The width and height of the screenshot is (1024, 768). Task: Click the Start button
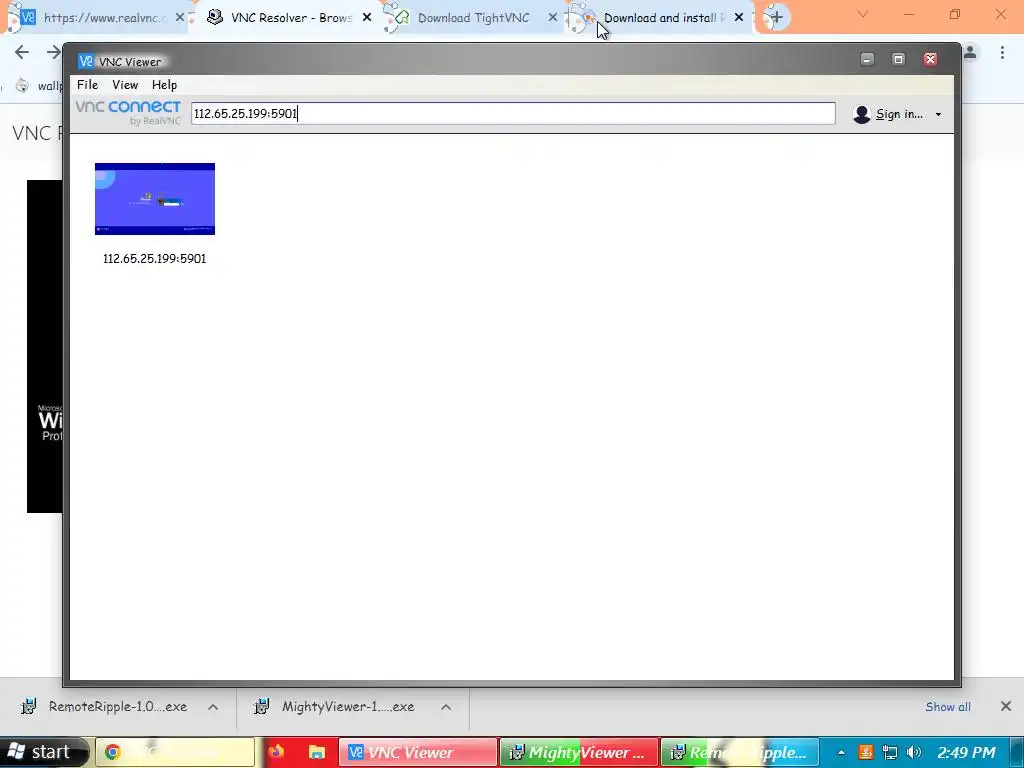click(x=43, y=752)
